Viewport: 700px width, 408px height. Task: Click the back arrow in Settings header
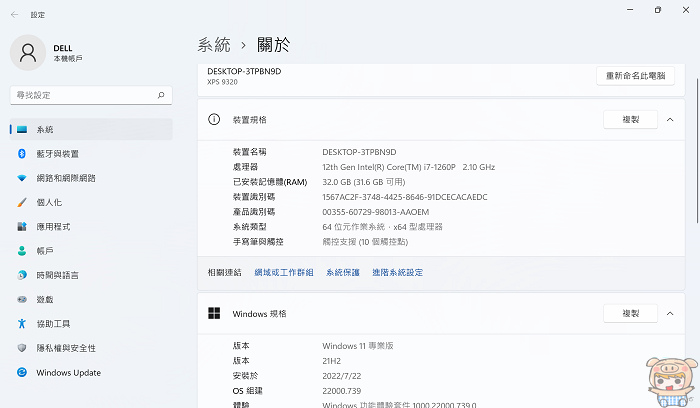14,15
